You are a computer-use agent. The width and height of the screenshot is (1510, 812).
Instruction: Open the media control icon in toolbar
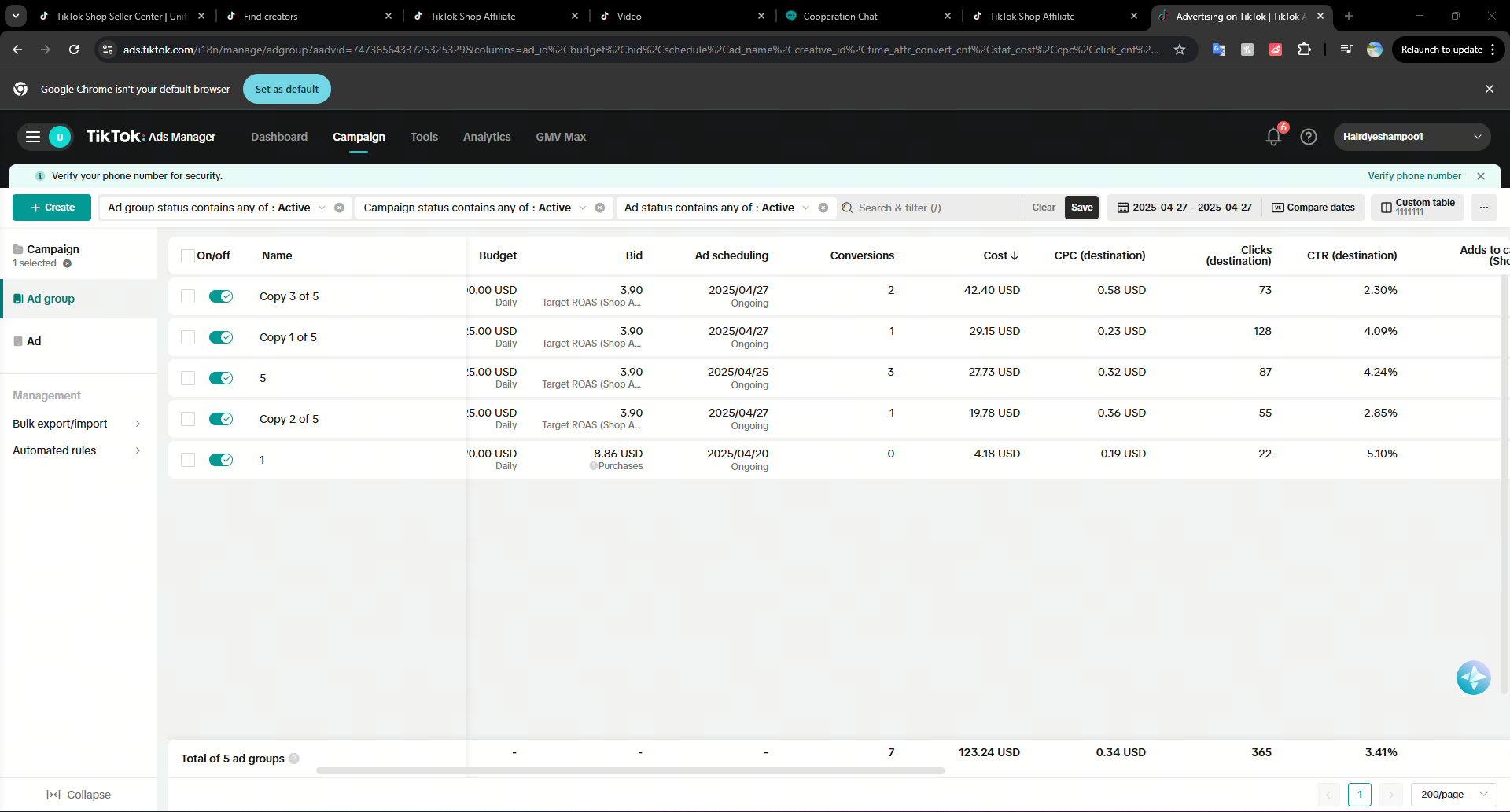[1346, 50]
